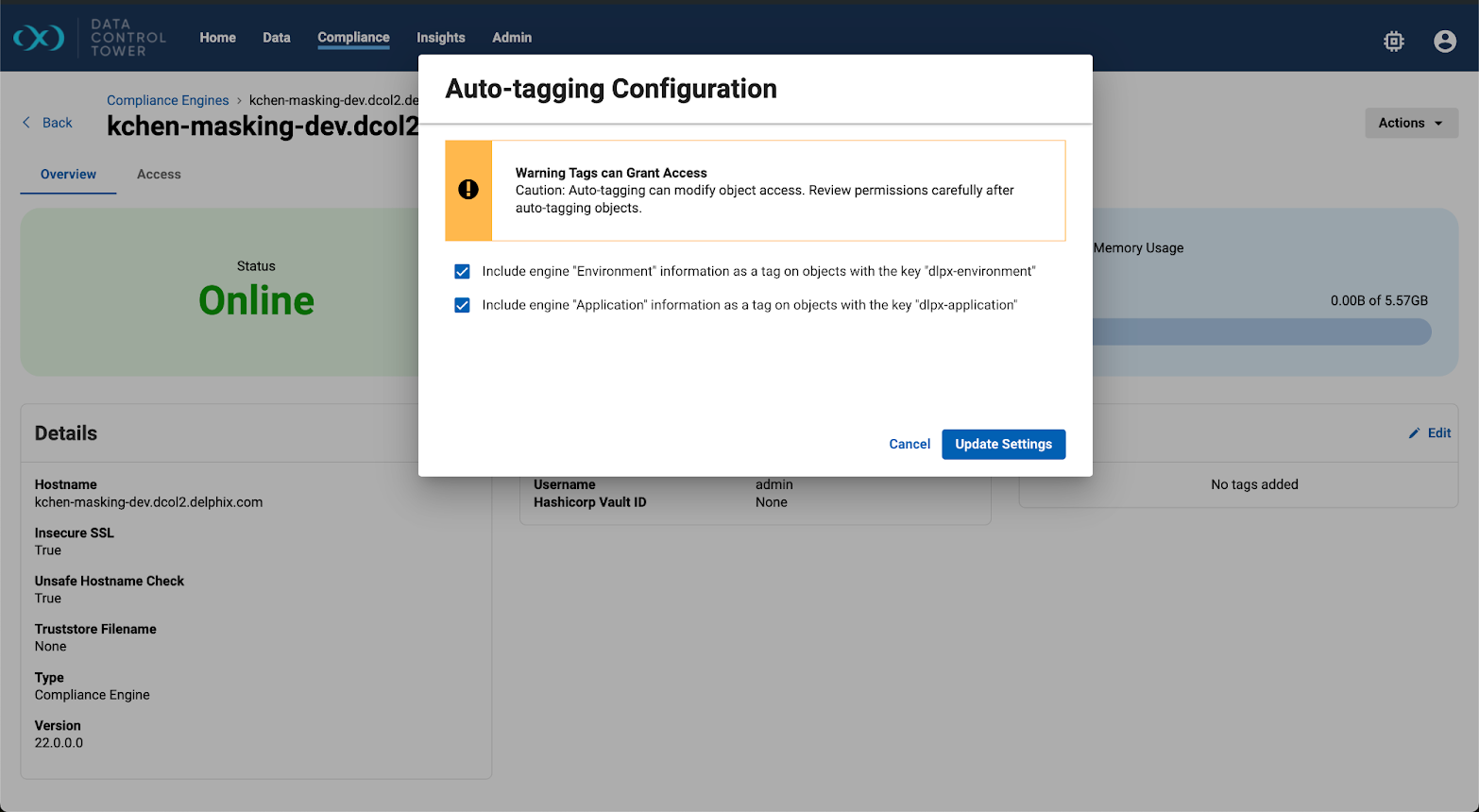Open the Admin menu item
This screenshot has width=1479, height=812.
pyautogui.click(x=511, y=38)
